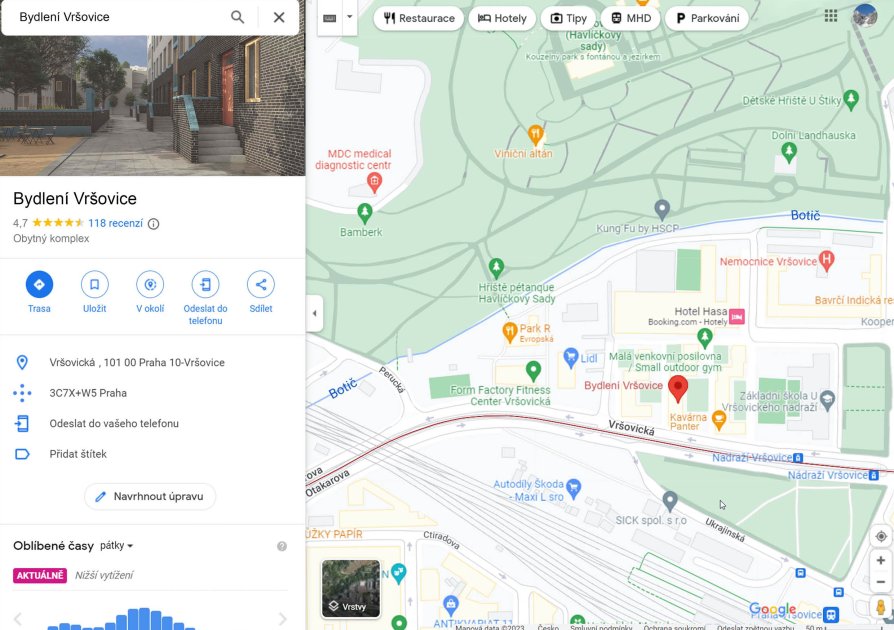Open the Google account avatar
The image size is (894, 630).
pos(865,16)
